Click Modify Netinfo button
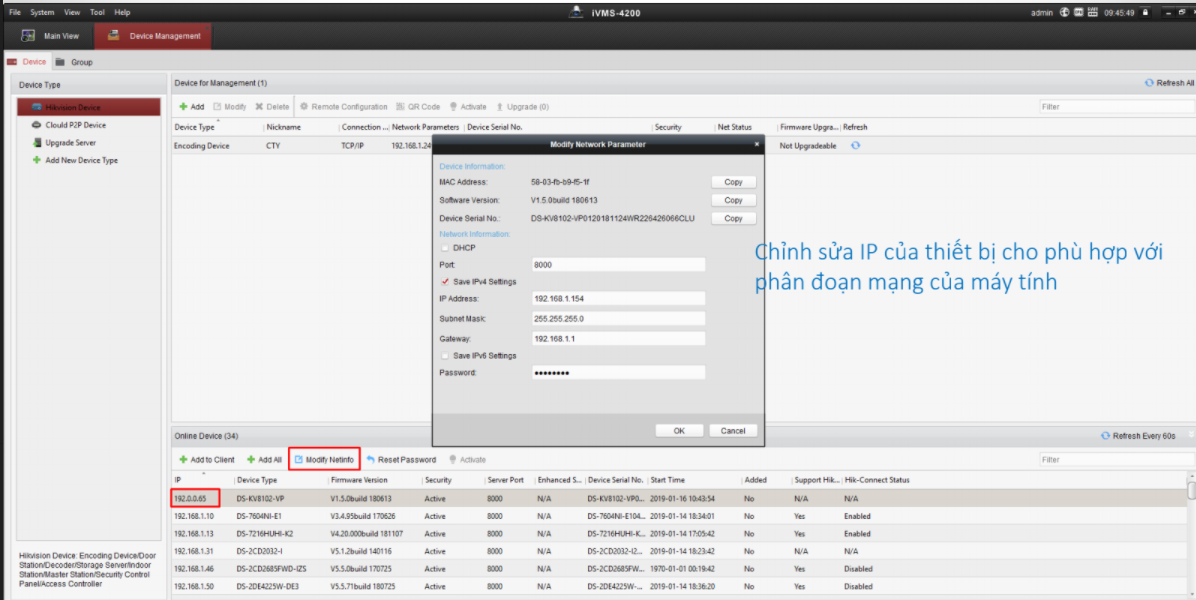Image resolution: width=1196 pixels, height=600 pixels. [324, 460]
